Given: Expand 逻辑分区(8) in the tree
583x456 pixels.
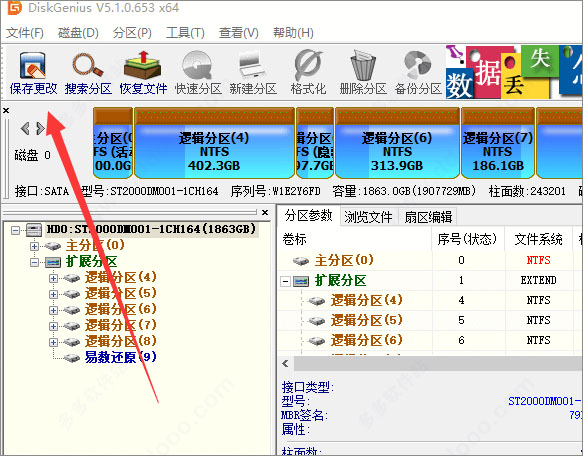Looking at the screenshot, I should coord(53,342).
